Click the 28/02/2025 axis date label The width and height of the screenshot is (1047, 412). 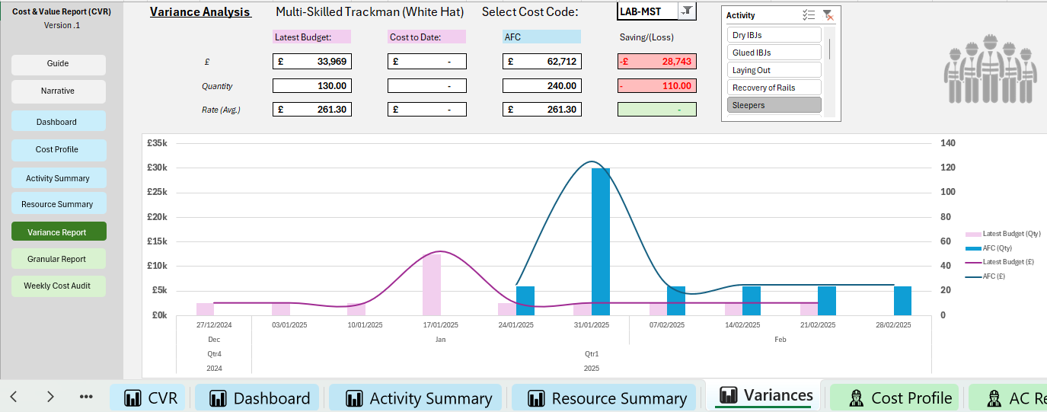894,325
